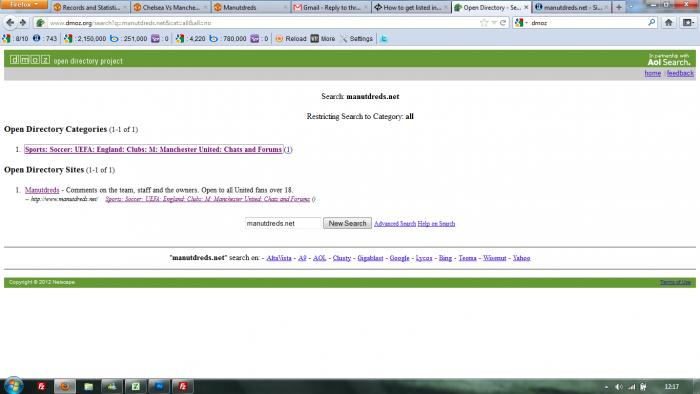700x394 pixels.
Task: Reload the page from the address bar
Action: [x=503, y=22]
